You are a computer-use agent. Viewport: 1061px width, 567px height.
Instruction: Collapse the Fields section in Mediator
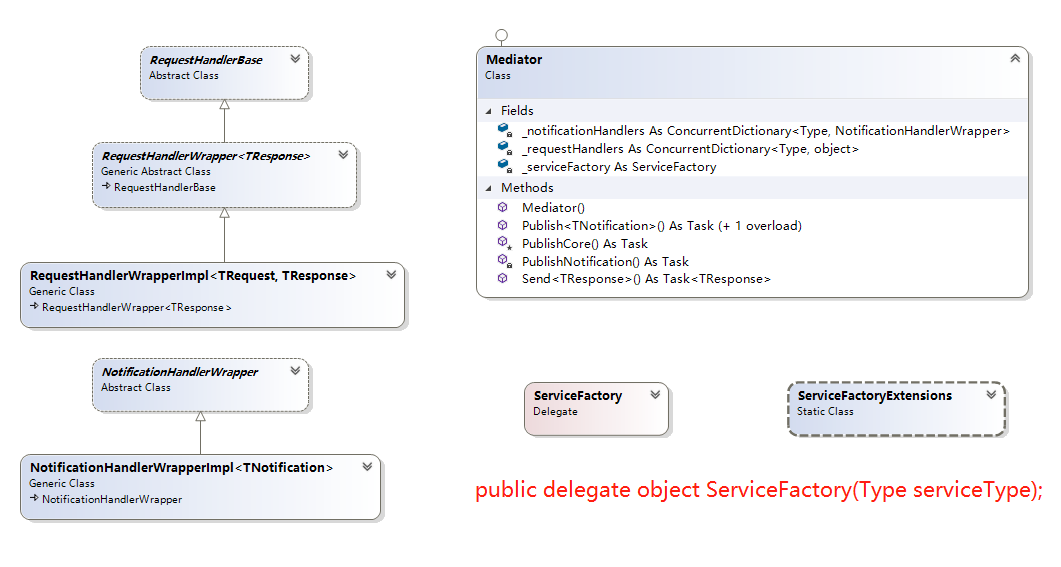click(488, 111)
